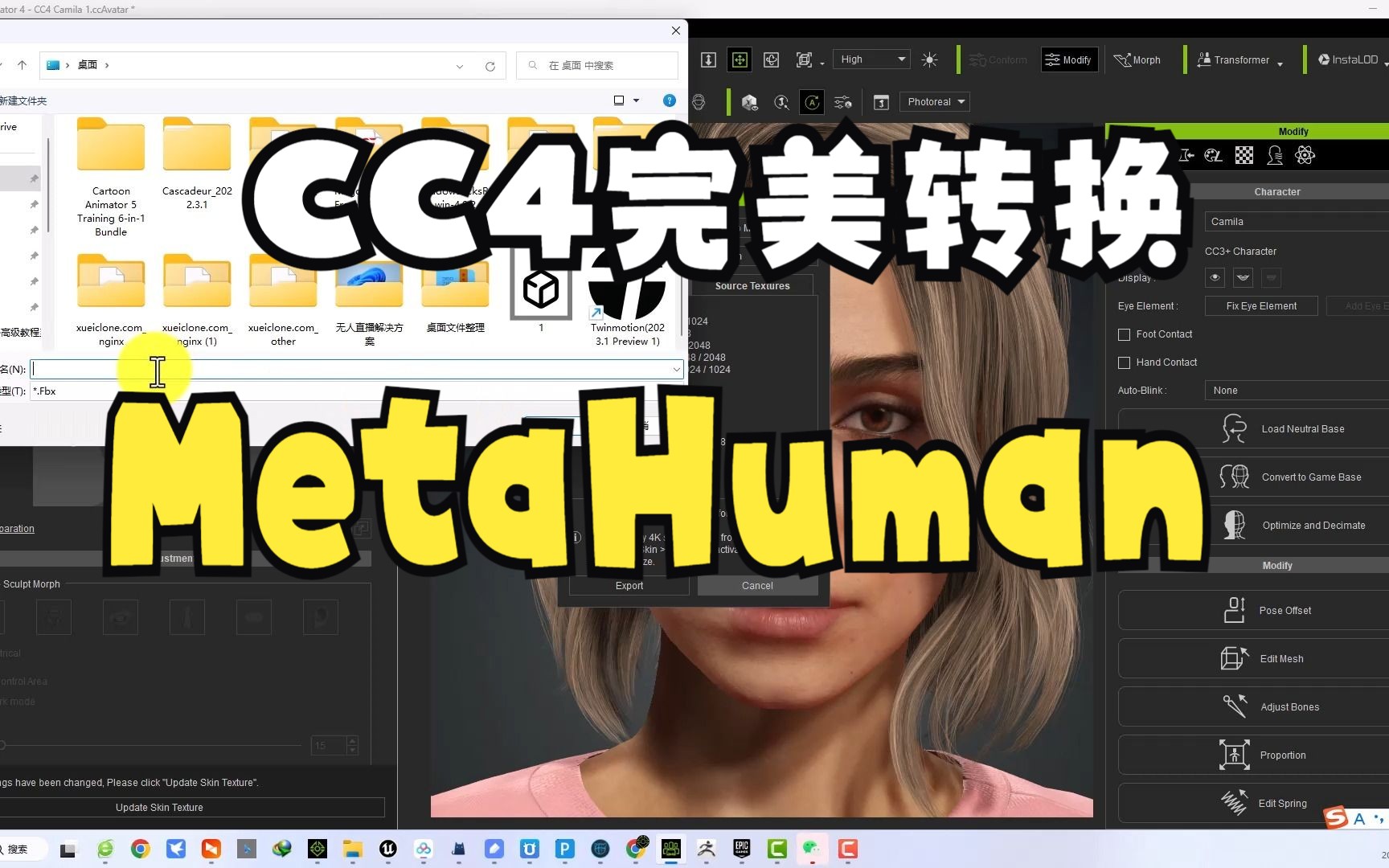Click the calendar-style panel icon before Photoreal

coord(881,102)
